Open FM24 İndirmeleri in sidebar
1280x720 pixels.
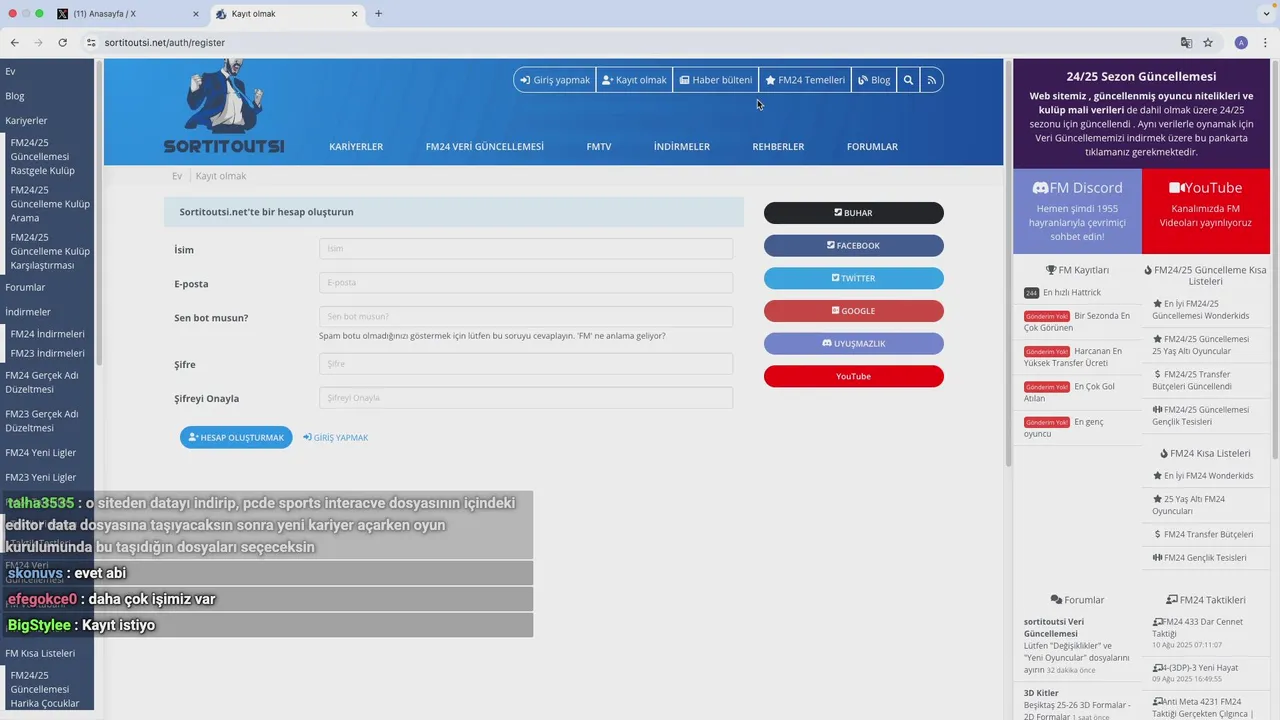click(x=48, y=334)
